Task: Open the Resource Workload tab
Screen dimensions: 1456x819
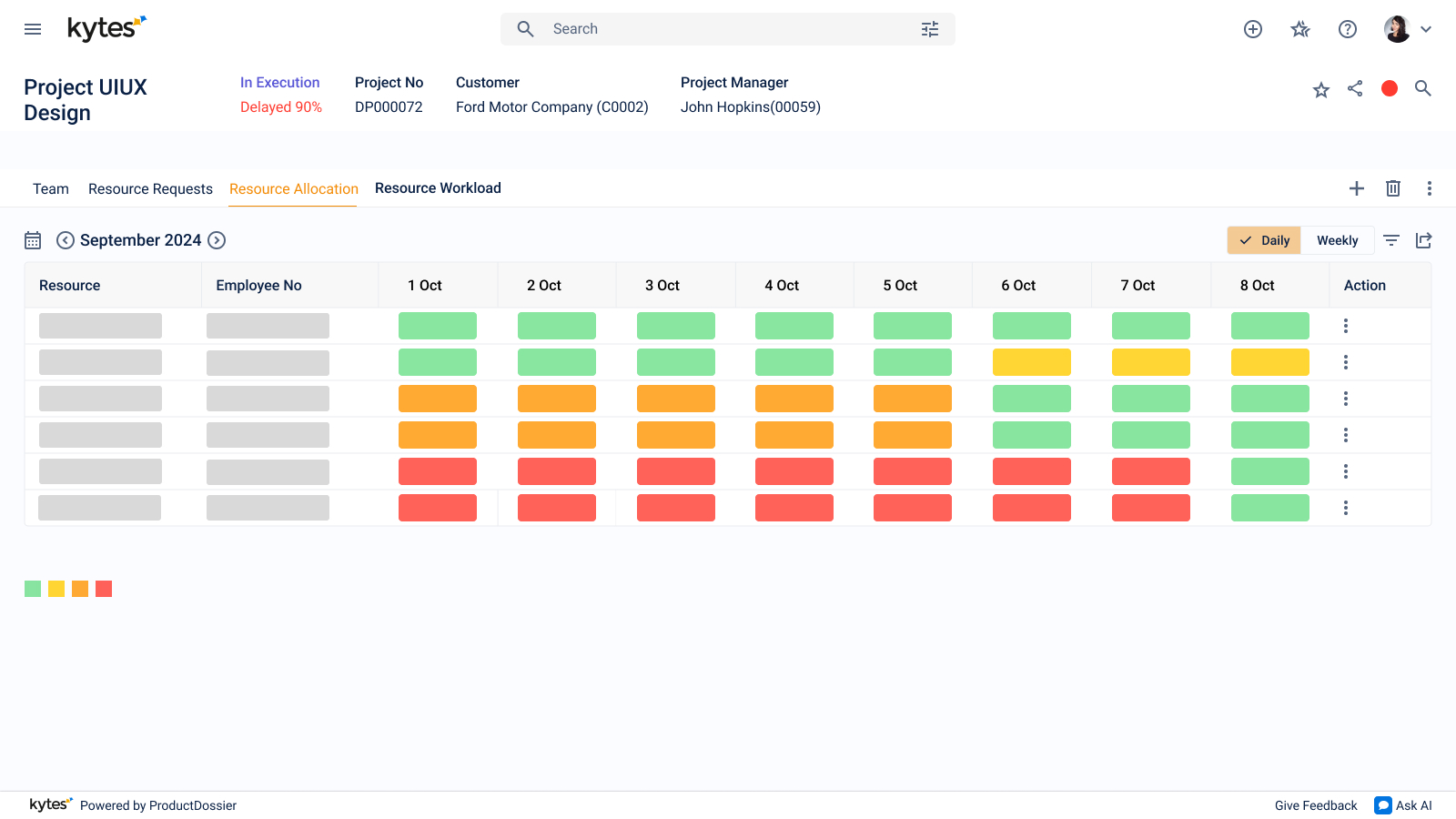Action: (438, 188)
